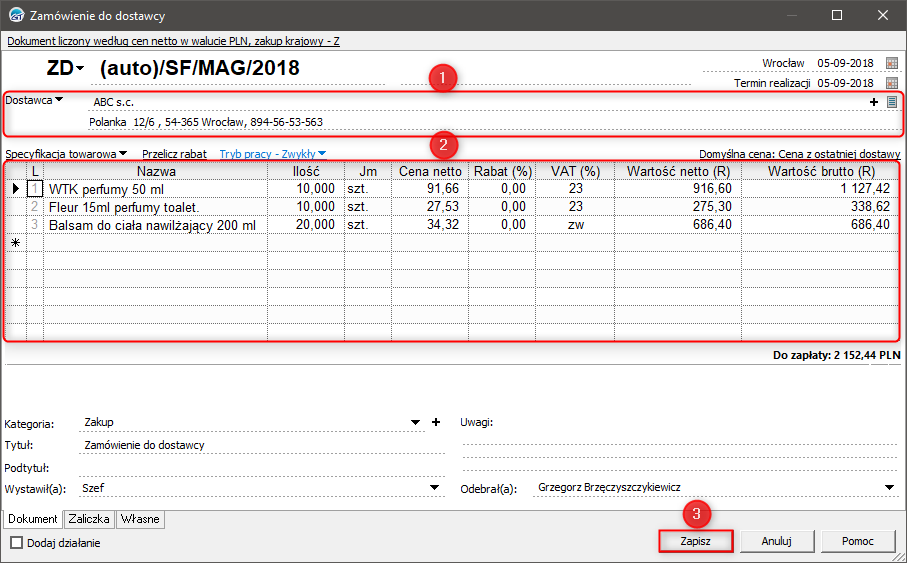Open Tryb pracy - Zwykły dropdown

pos(272,154)
